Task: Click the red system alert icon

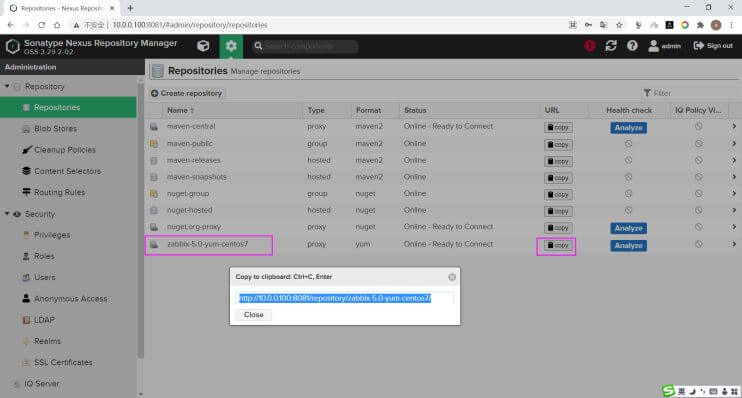Action: pos(590,46)
